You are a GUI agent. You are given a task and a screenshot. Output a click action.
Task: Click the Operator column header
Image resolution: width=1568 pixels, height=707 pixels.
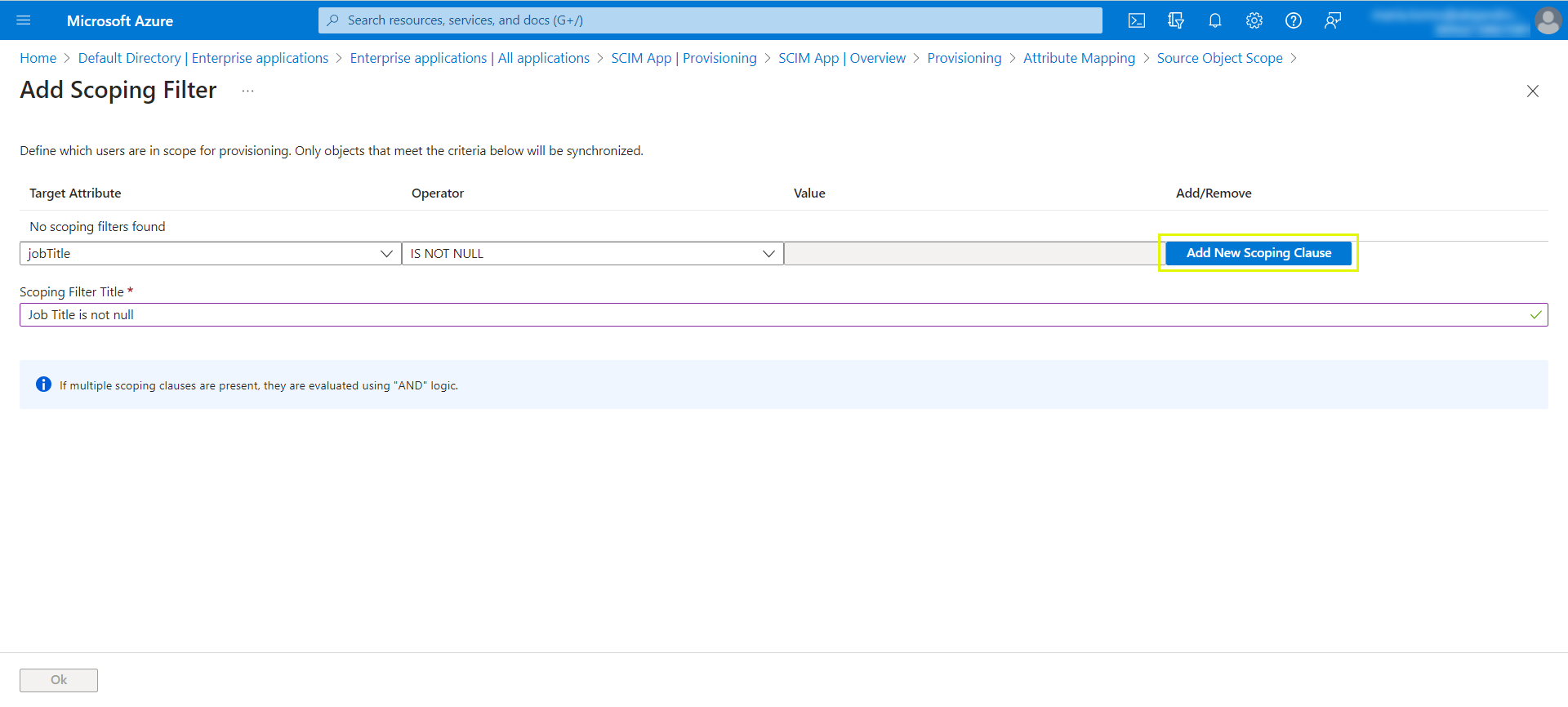point(438,193)
